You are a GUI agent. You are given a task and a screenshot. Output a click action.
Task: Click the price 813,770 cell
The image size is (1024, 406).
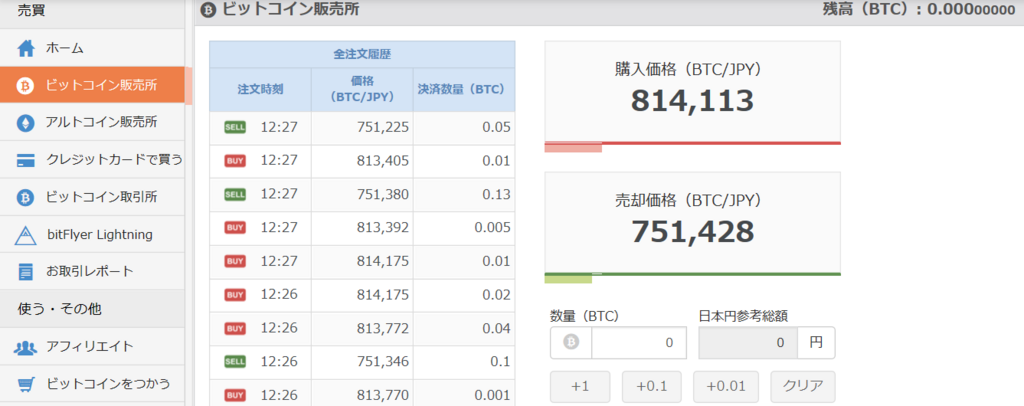point(362,393)
